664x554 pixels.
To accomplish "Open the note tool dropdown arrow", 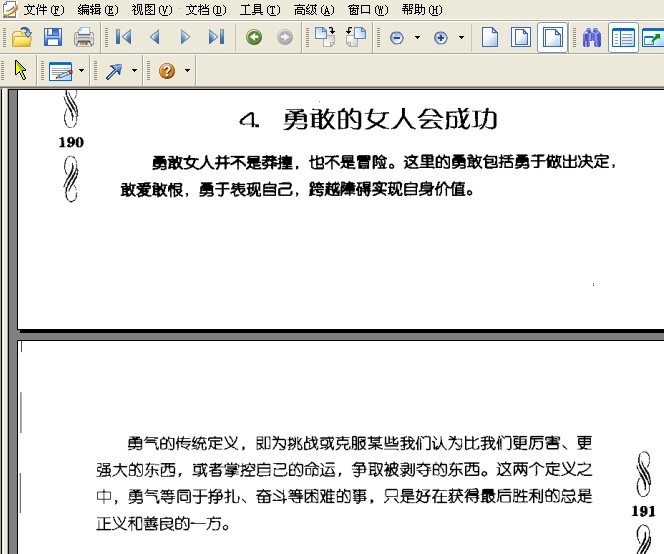I will (x=82, y=71).
